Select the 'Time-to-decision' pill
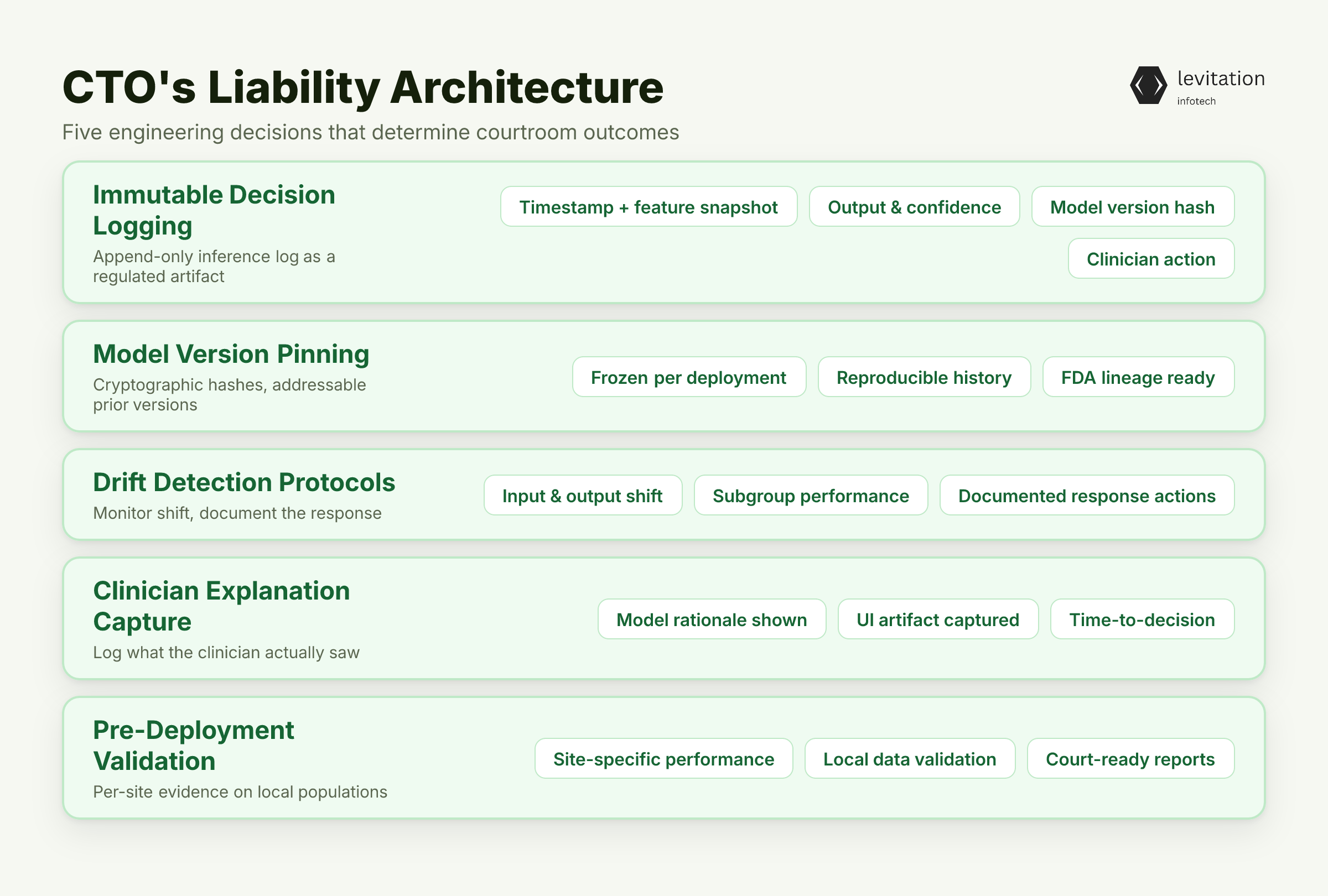This screenshot has height=896, width=1328. click(1142, 619)
